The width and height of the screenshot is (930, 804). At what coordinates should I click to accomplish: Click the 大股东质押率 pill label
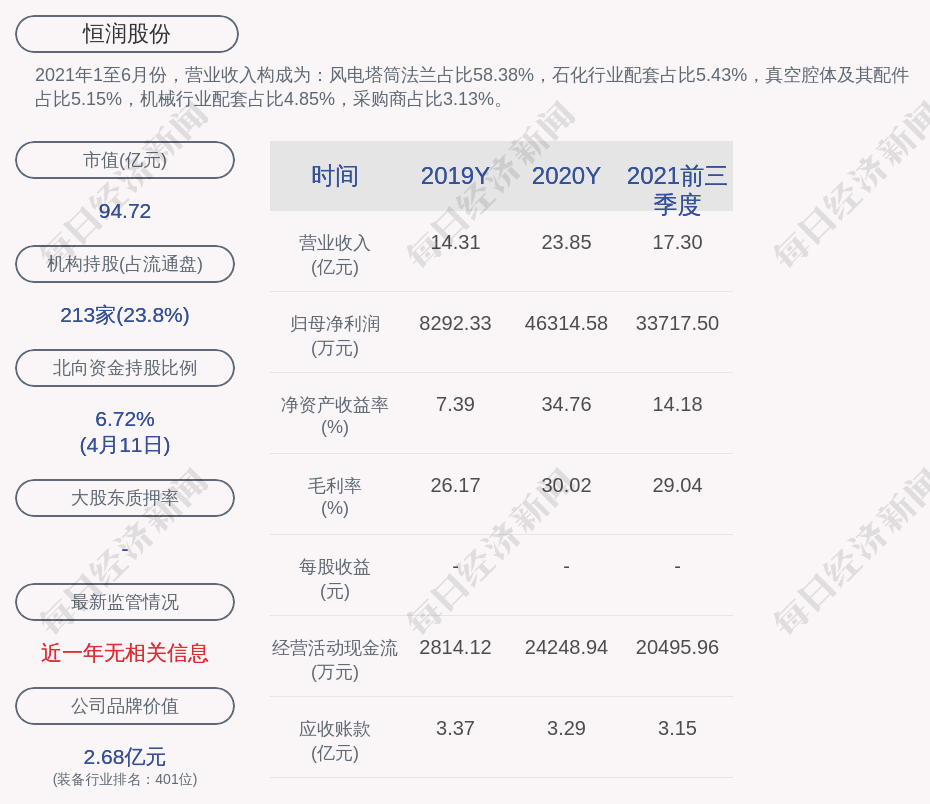[125, 498]
